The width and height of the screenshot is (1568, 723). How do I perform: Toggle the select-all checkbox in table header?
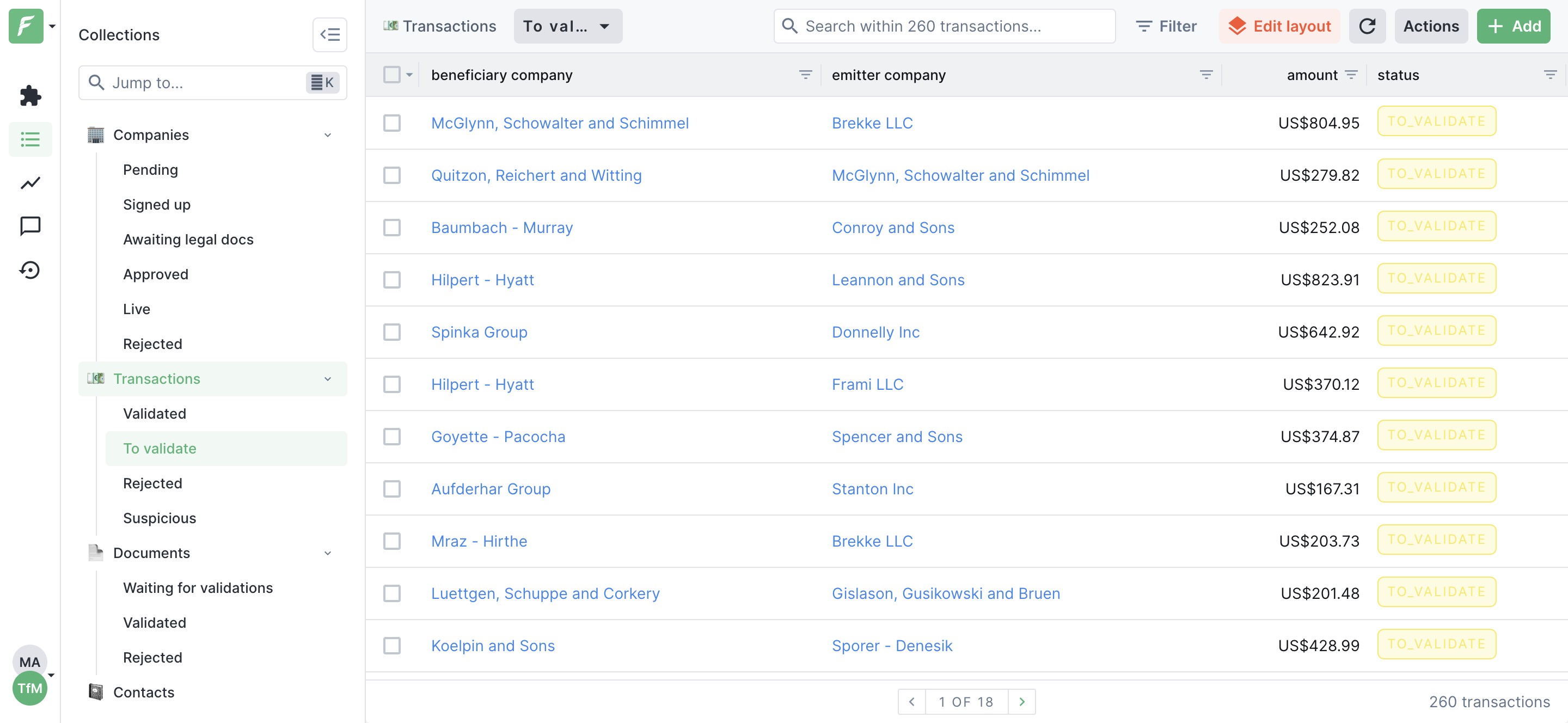click(392, 75)
